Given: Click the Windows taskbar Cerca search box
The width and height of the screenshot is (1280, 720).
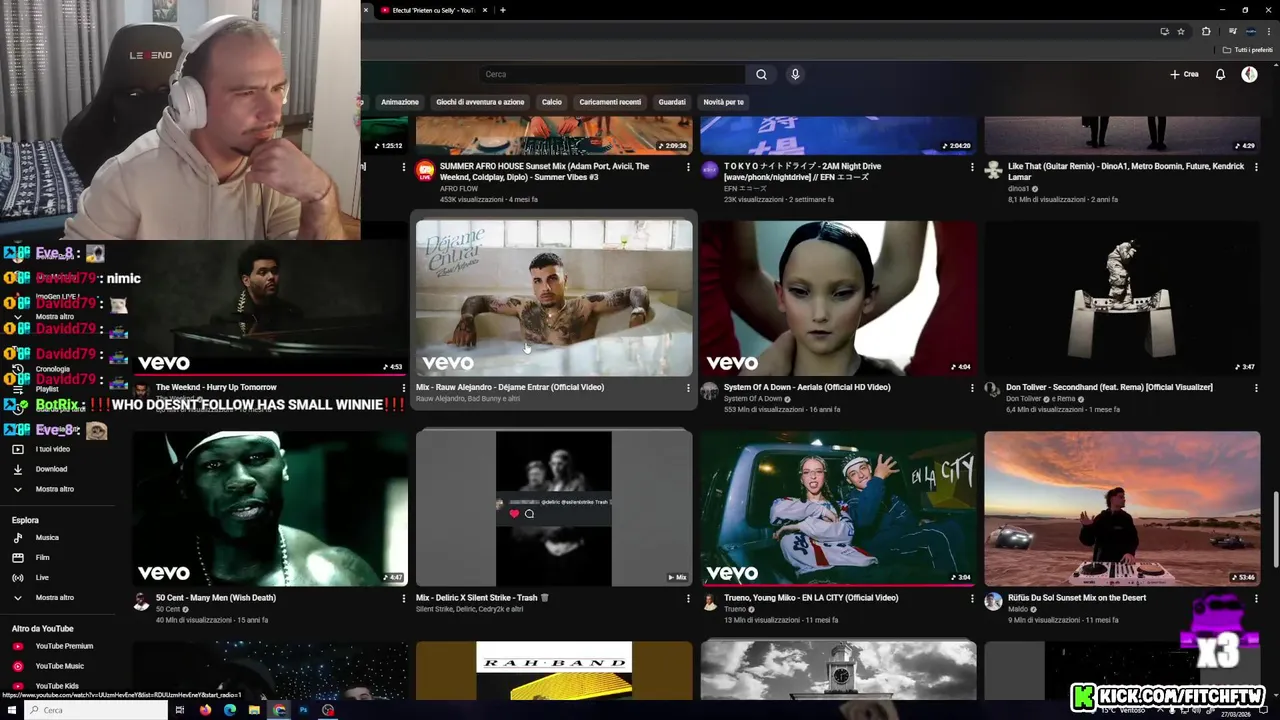Looking at the screenshot, I should pyautogui.click(x=96, y=710).
